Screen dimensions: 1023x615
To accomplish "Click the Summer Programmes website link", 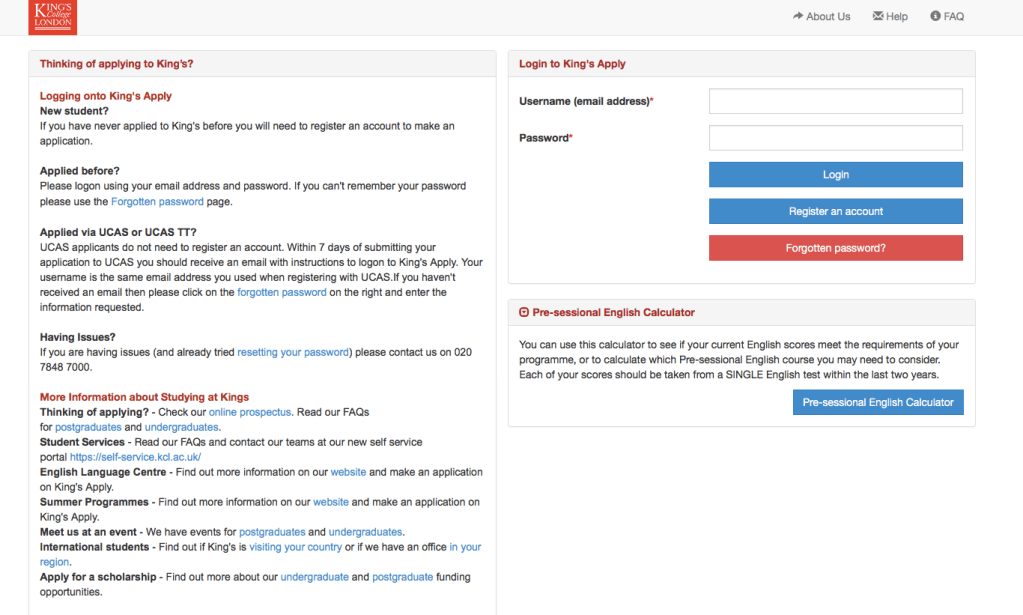I will coord(331,502).
